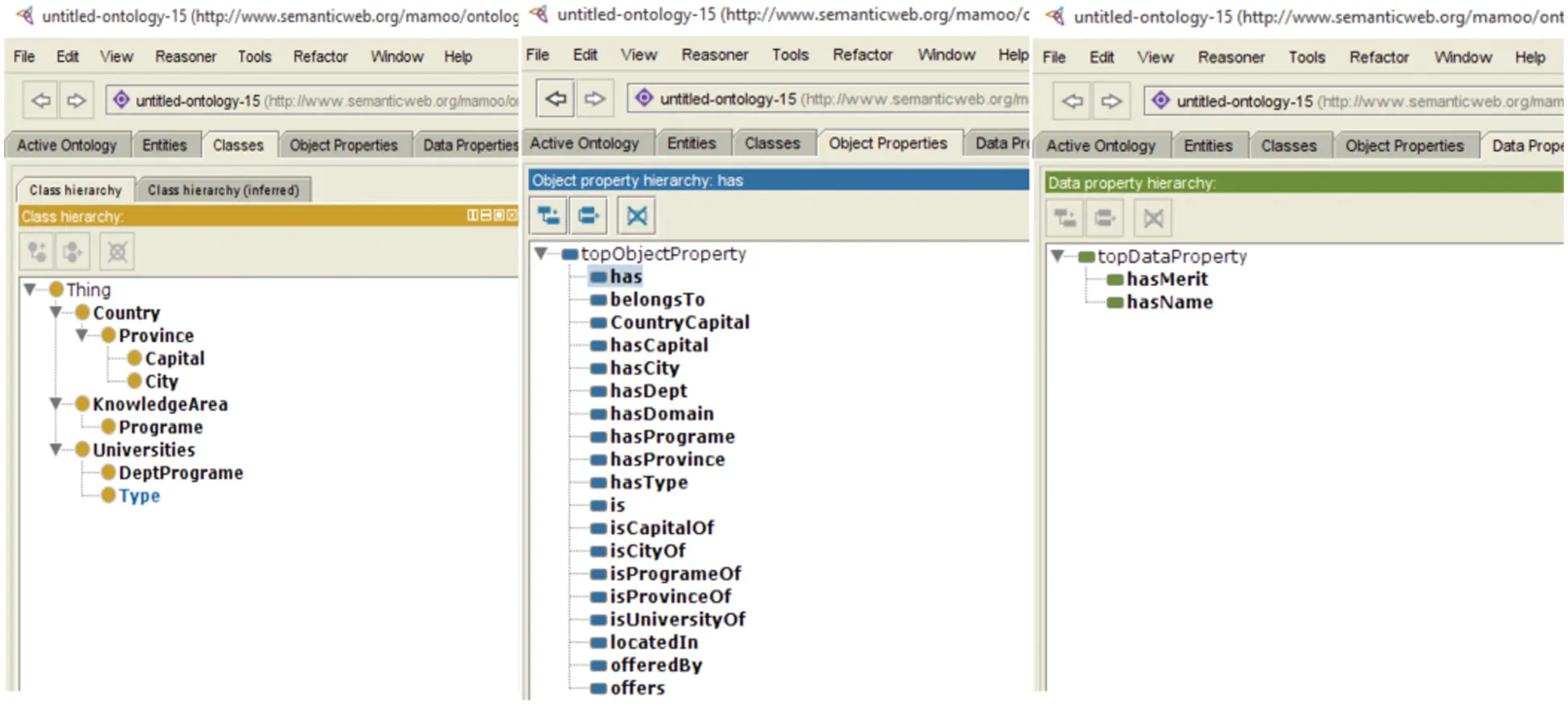Select the hasProvince object property

click(667, 459)
